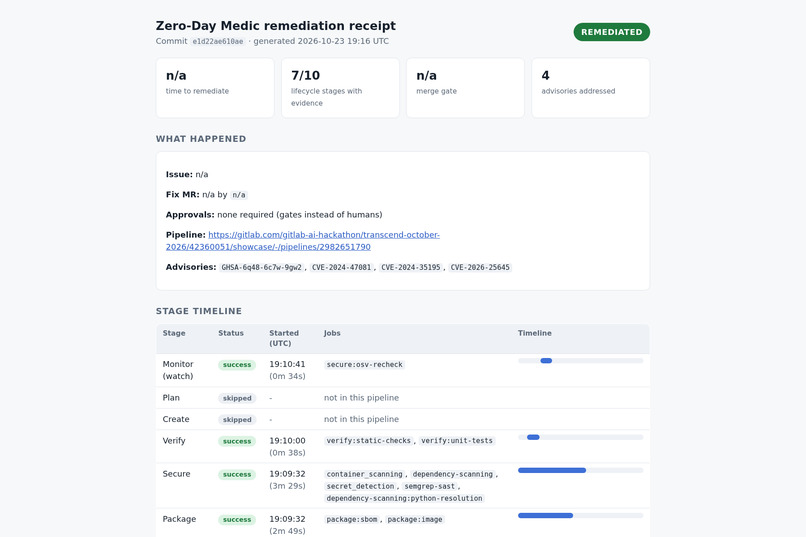
Task: Click the GHSA-6q48-6c7w-9gw2 advisory tag
Action: (x=262, y=267)
